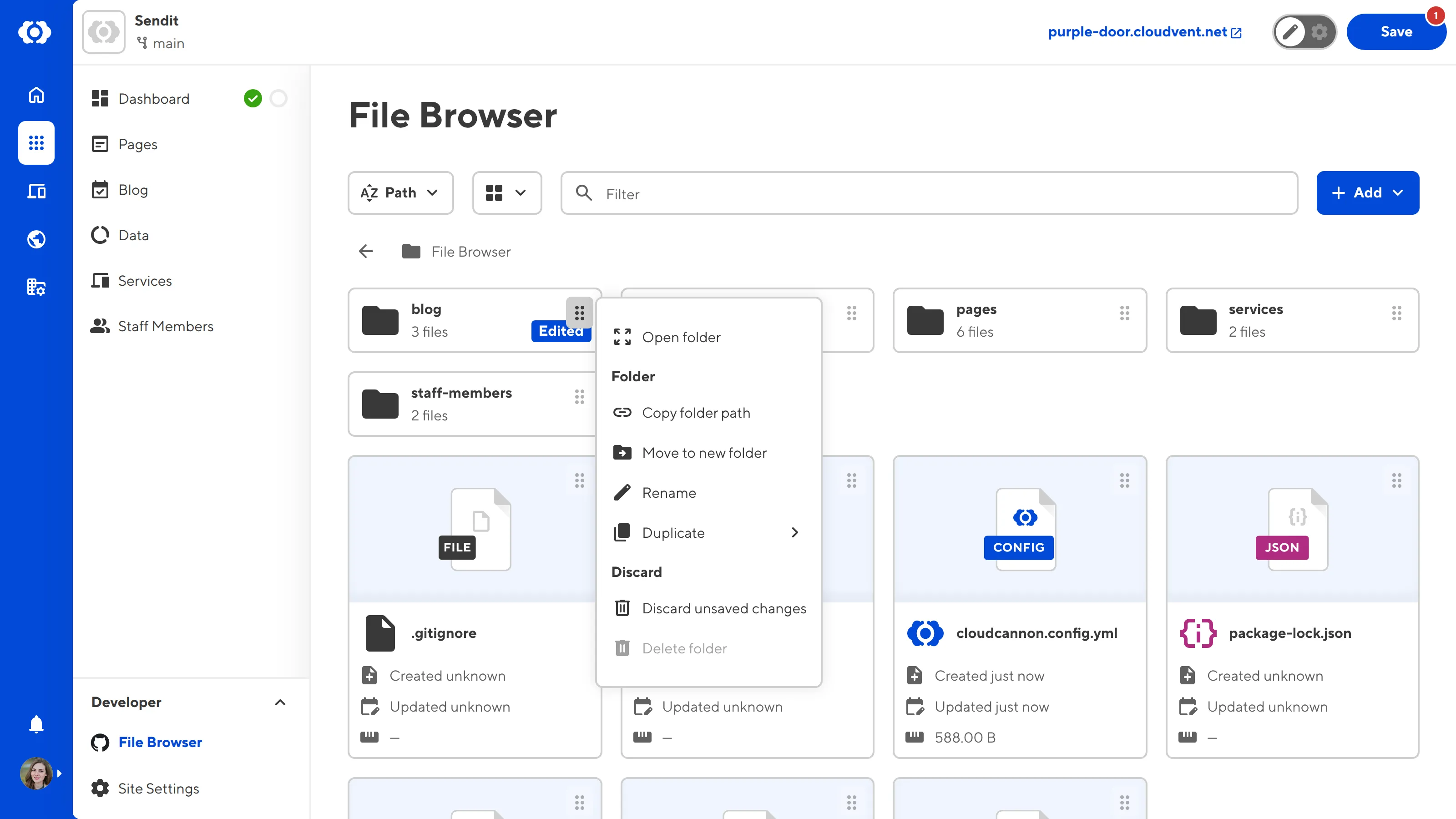
Task: Select Rename in the folder context menu
Action: click(x=669, y=492)
